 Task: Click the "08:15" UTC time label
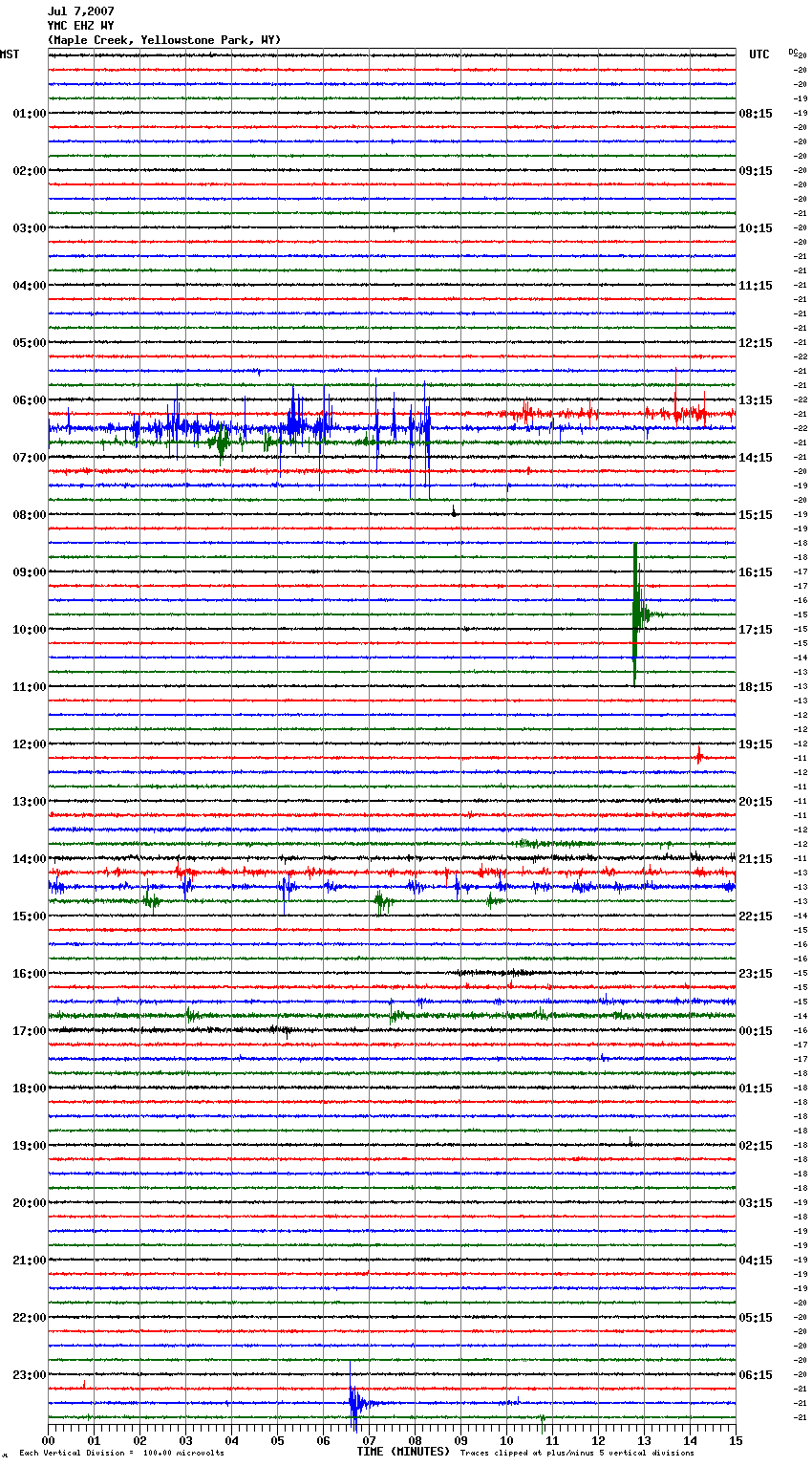coord(756,114)
